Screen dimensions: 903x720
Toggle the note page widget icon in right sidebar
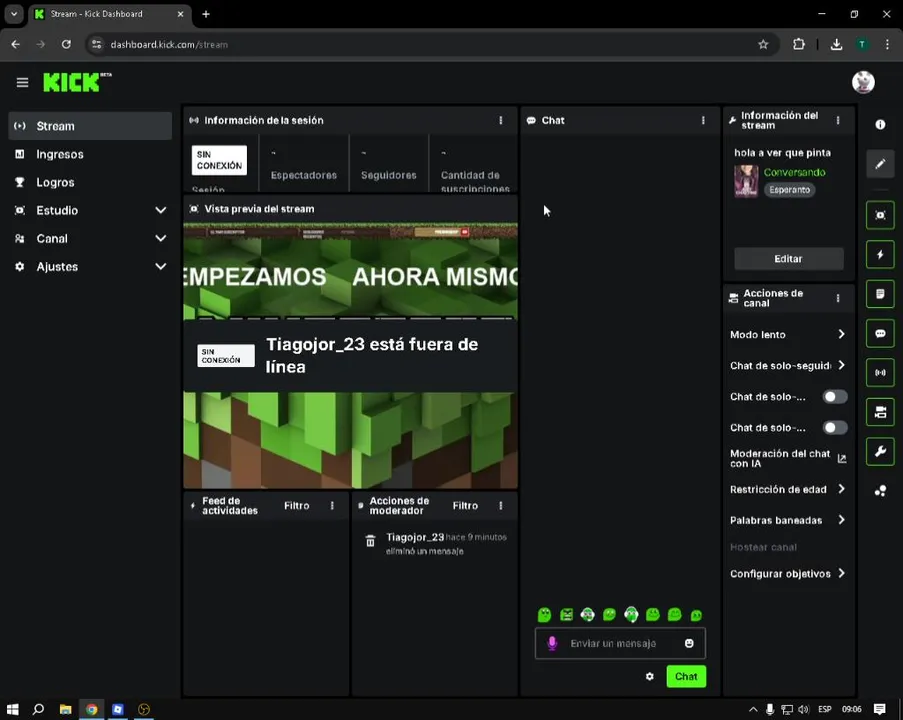pos(880,294)
